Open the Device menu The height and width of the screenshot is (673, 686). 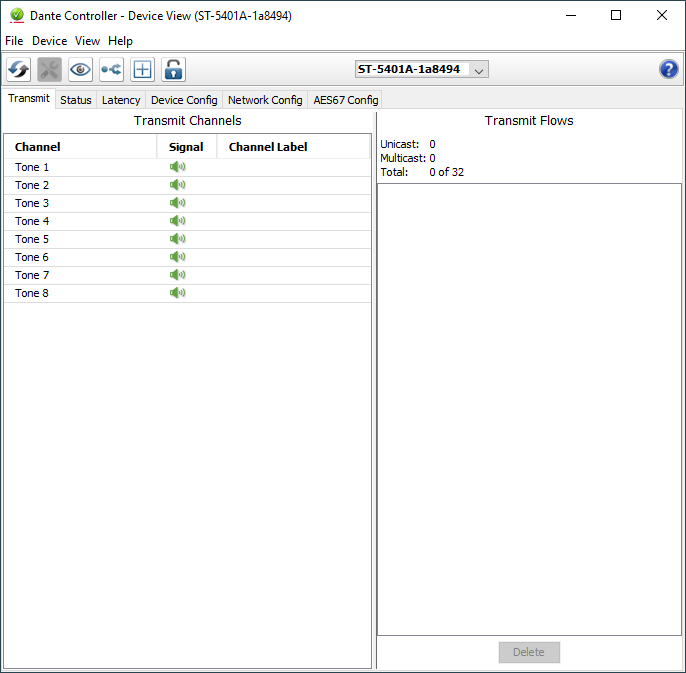click(49, 41)
